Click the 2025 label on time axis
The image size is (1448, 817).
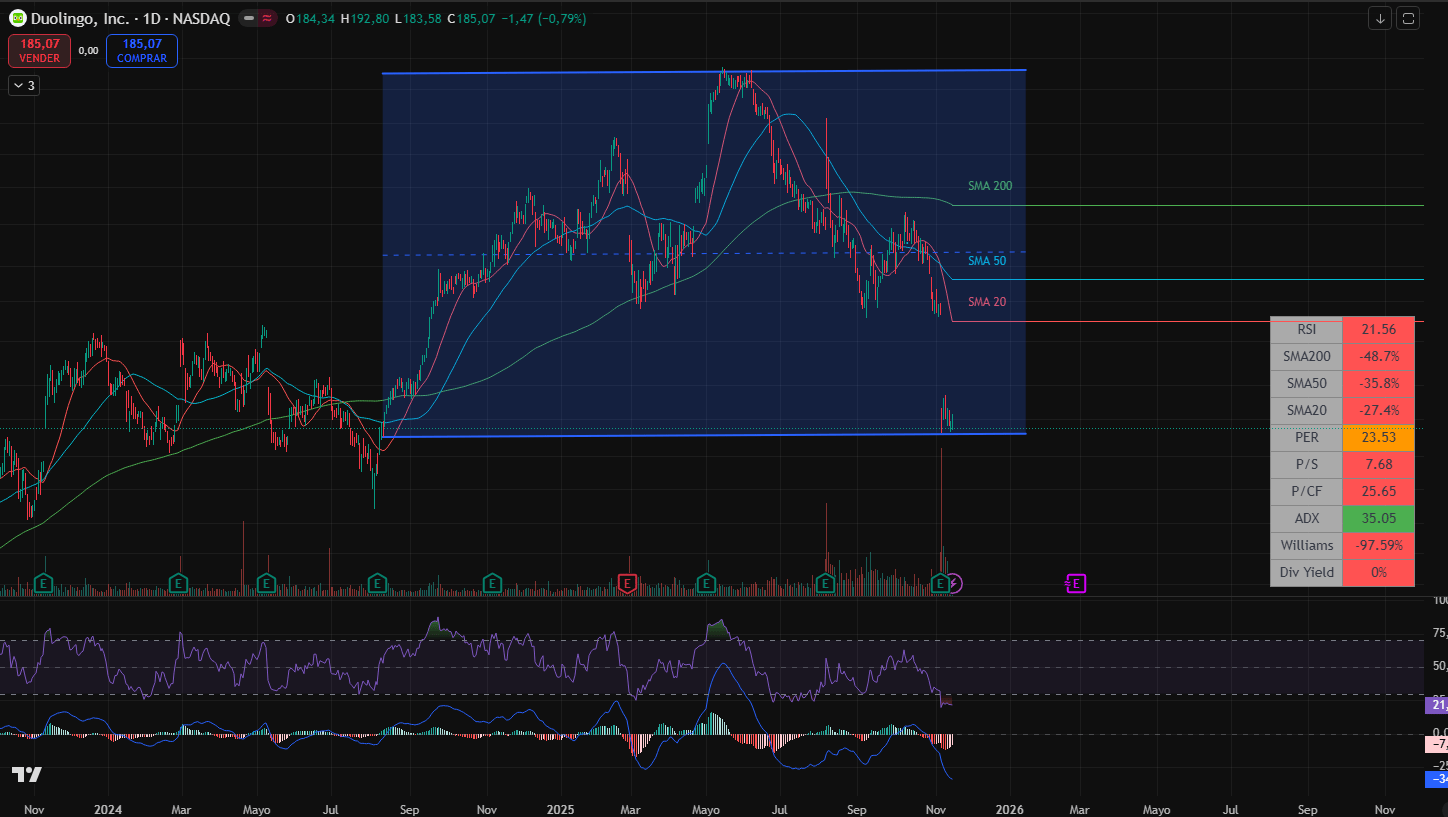tap(560, 808)
